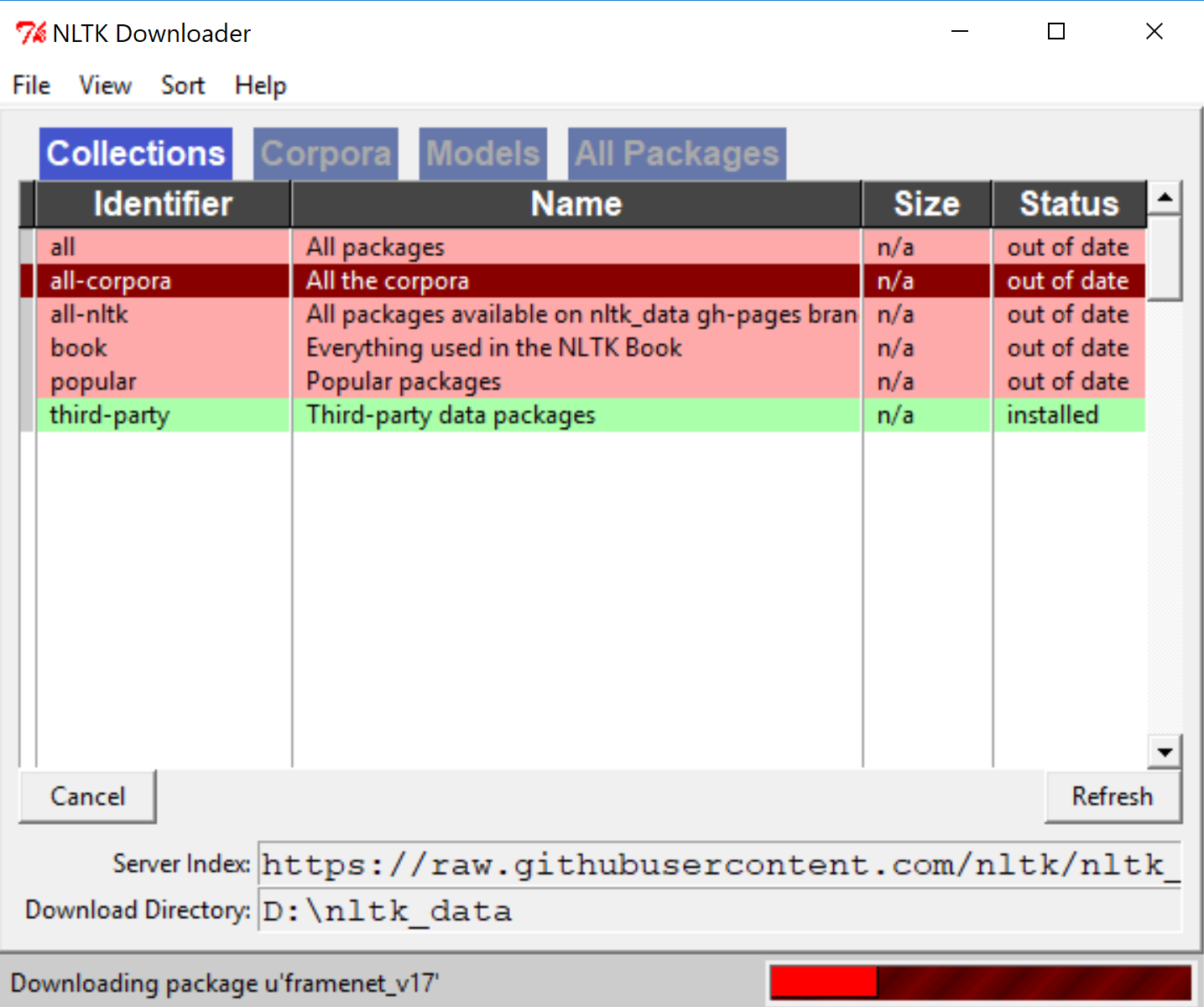Screen dimensions: 1204x1007
Task: Click 'All the corpora' name cell
Action: pos(576,280)
